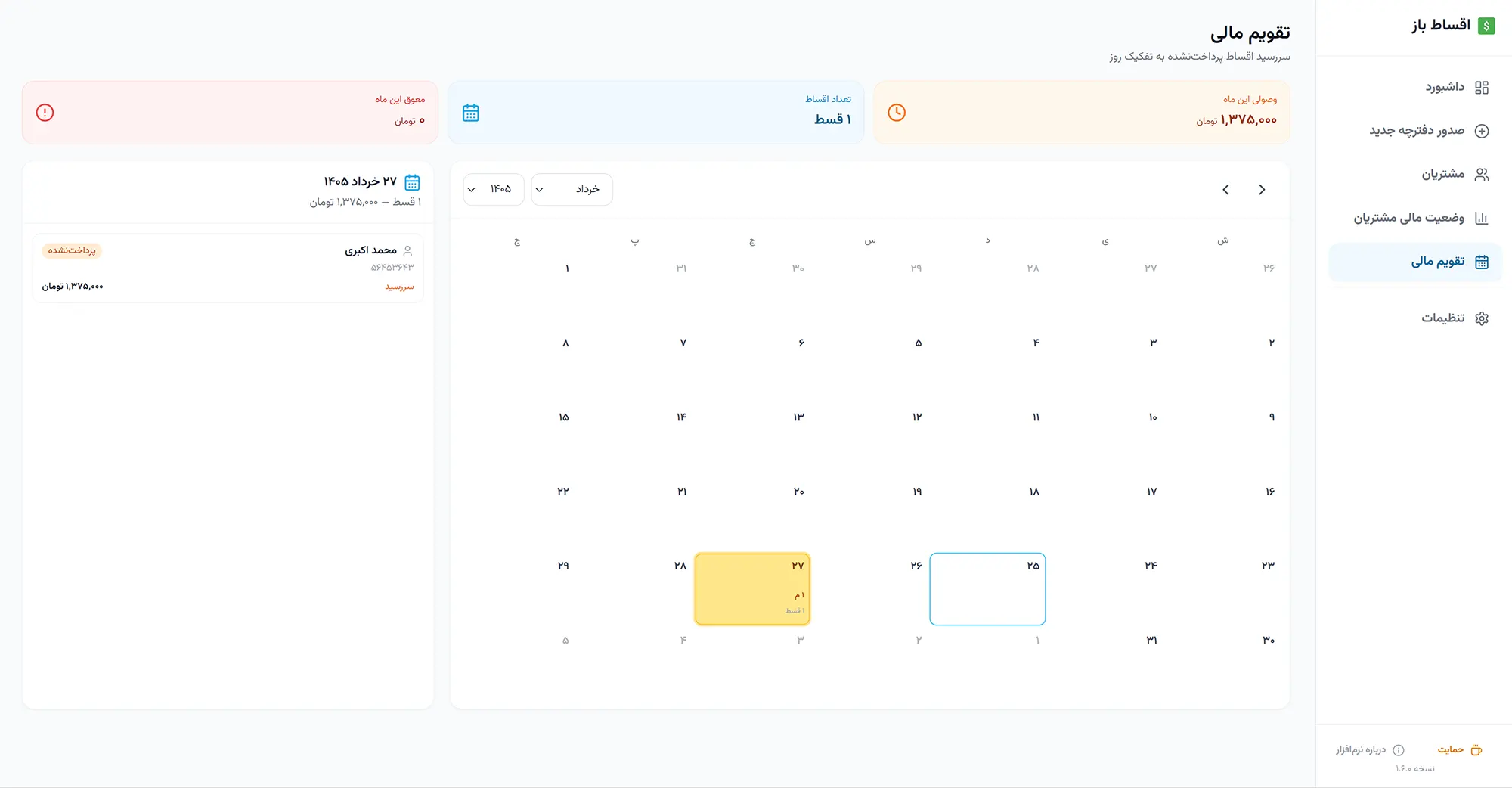Click the info icon beside درباره نرم‌افزار

click(x=1399, y=750)
